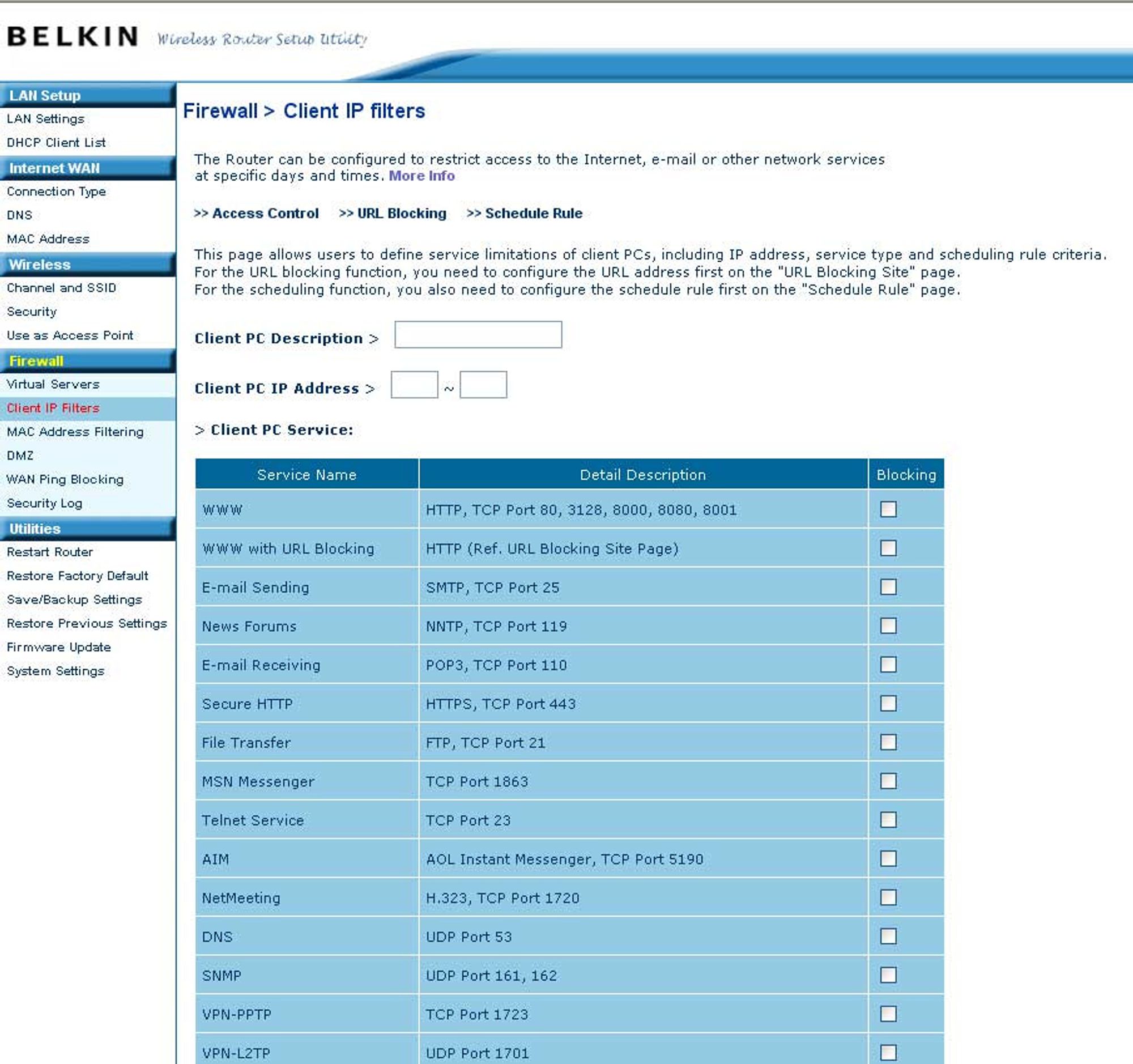Open MAC Address Filtering page
Image resolution: width=1133 pixels, height=1064 pixels.
[75, 432]
